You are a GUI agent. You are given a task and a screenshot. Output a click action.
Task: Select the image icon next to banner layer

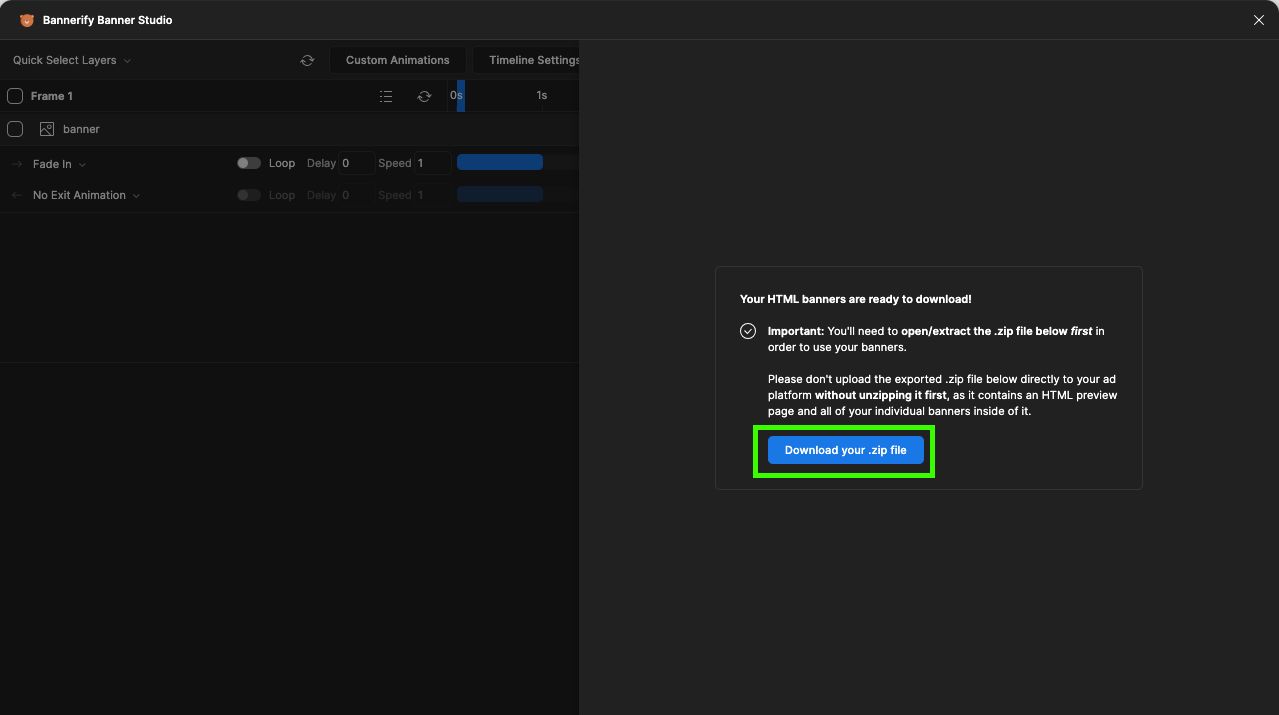tap(46, 129)
